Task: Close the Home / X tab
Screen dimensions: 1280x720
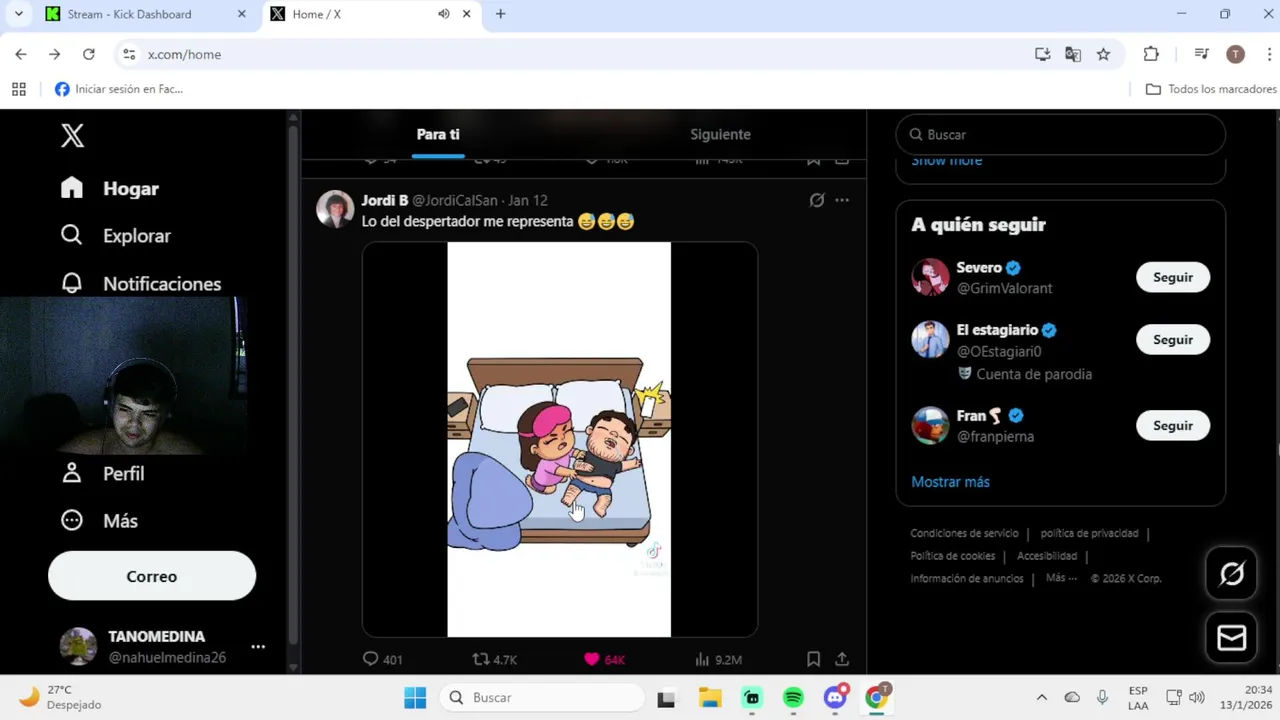Action: 466,14
